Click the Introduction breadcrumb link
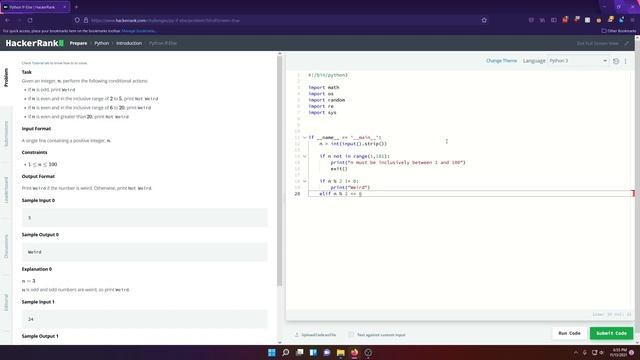This screenshot has height=360, width=640. pos(129,43)
